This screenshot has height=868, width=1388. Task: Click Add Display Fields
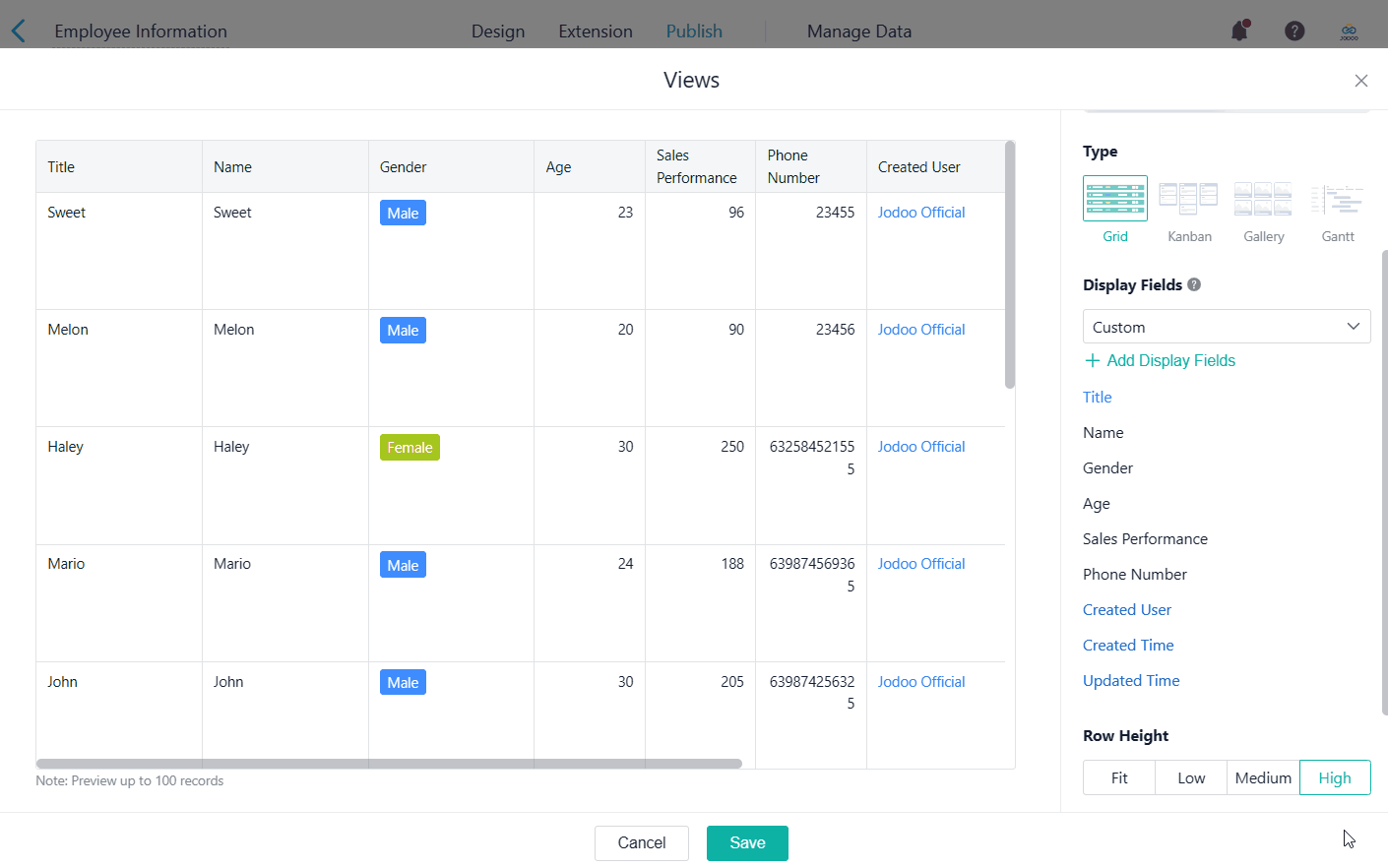click(x=1160, y=361)
